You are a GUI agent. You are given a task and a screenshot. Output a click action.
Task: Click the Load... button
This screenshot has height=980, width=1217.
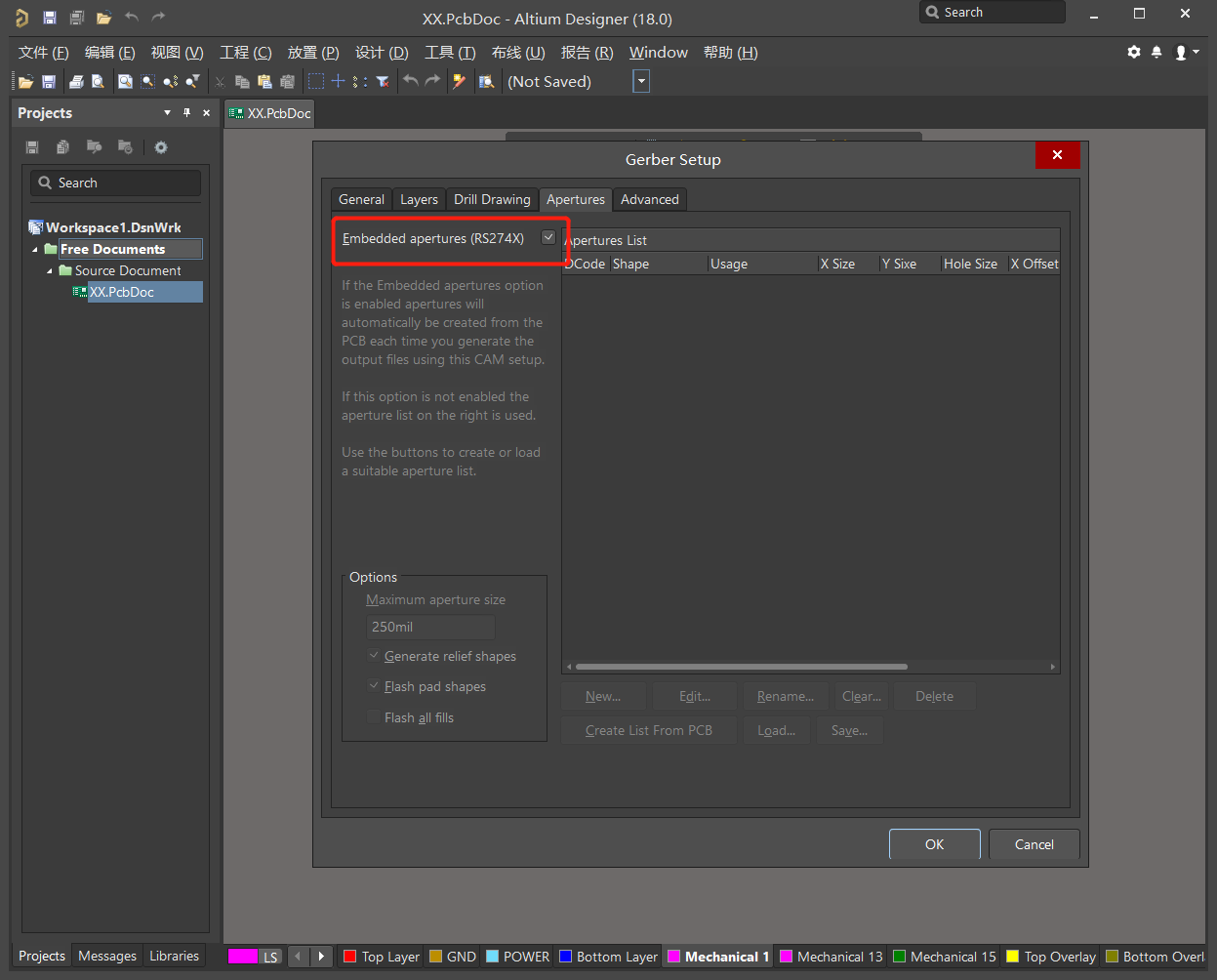[x=777, y=730]
